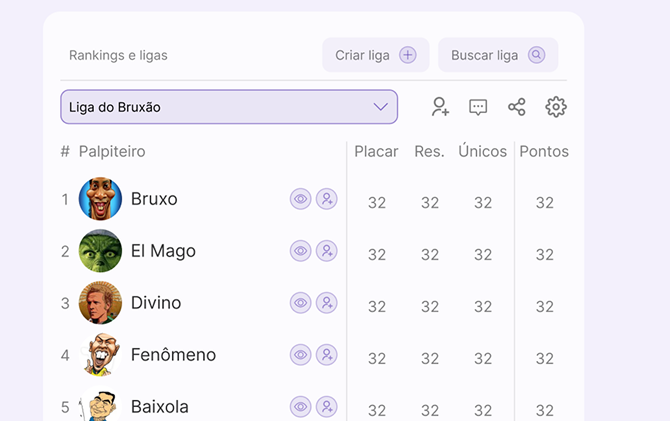Click the share league icon
This screenshot has width=670, height=421.
[516, 107]
